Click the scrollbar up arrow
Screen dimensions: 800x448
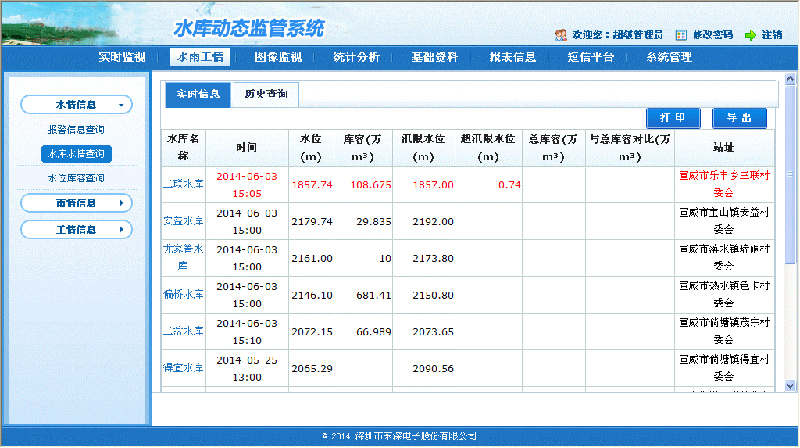[791, 79]
